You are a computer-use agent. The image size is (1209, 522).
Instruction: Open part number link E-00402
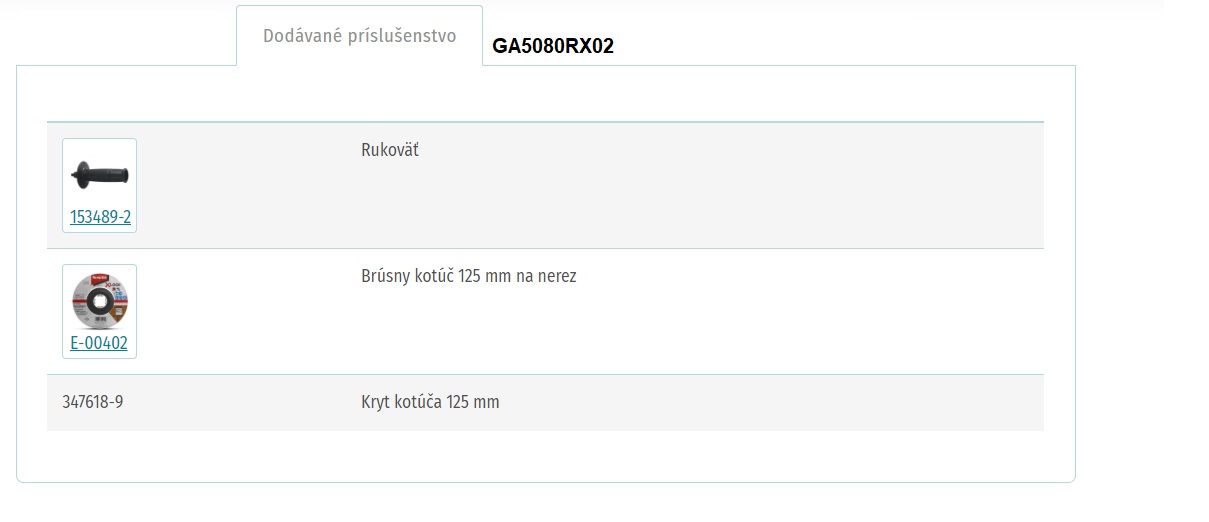pos(99,343)
